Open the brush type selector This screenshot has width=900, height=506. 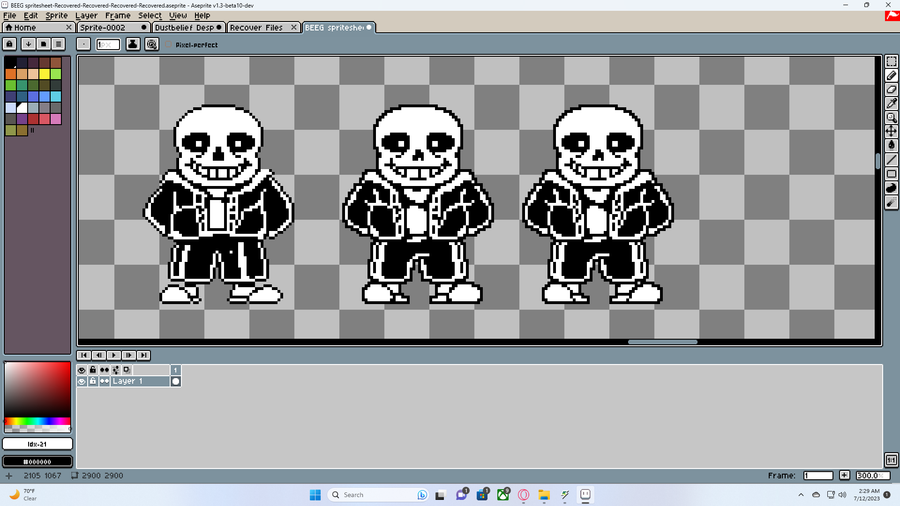84,44
